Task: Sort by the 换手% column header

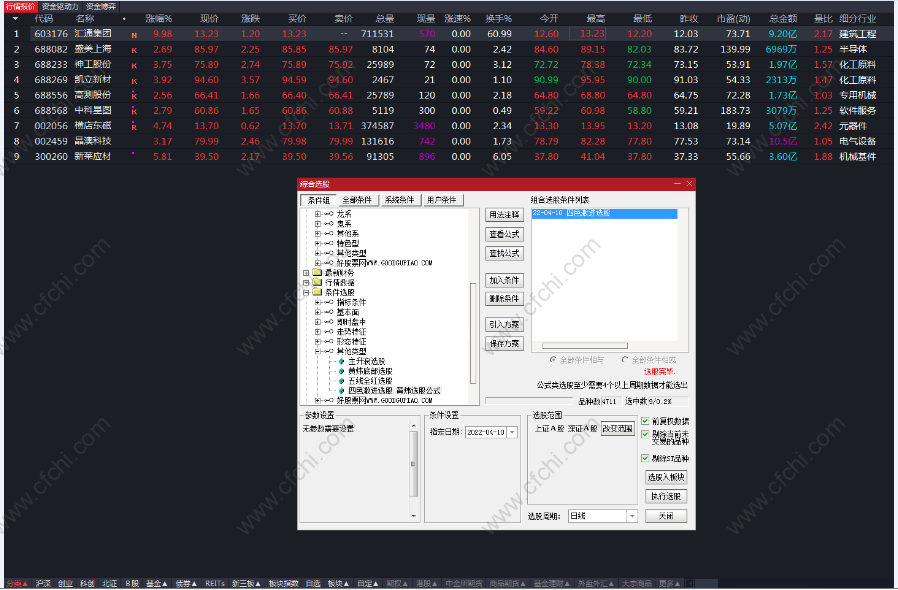Action: pos(498,19)
